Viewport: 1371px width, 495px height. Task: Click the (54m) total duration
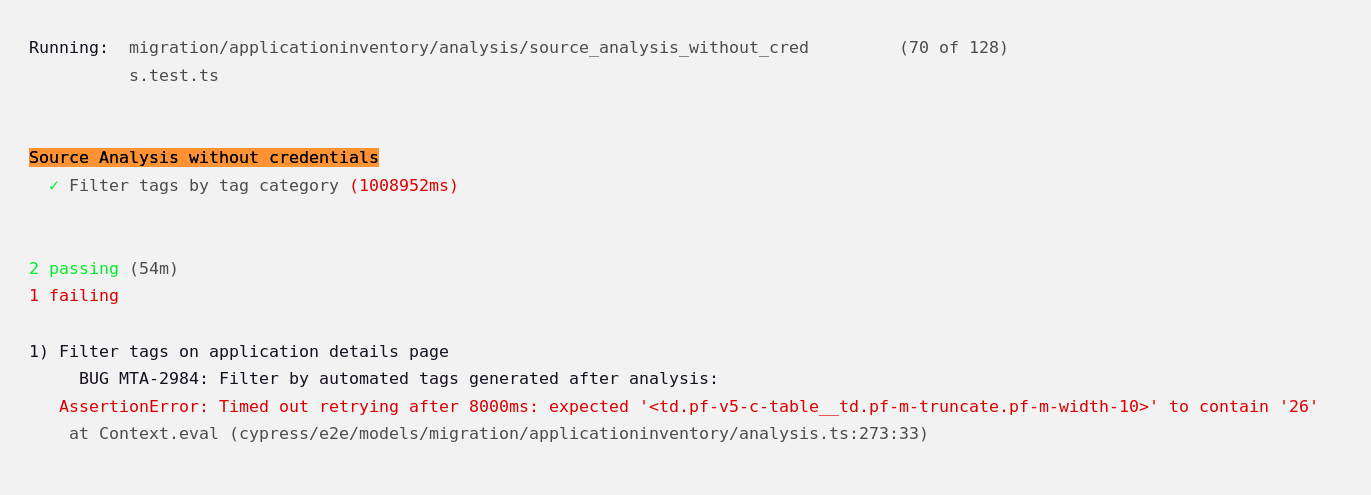153,269
